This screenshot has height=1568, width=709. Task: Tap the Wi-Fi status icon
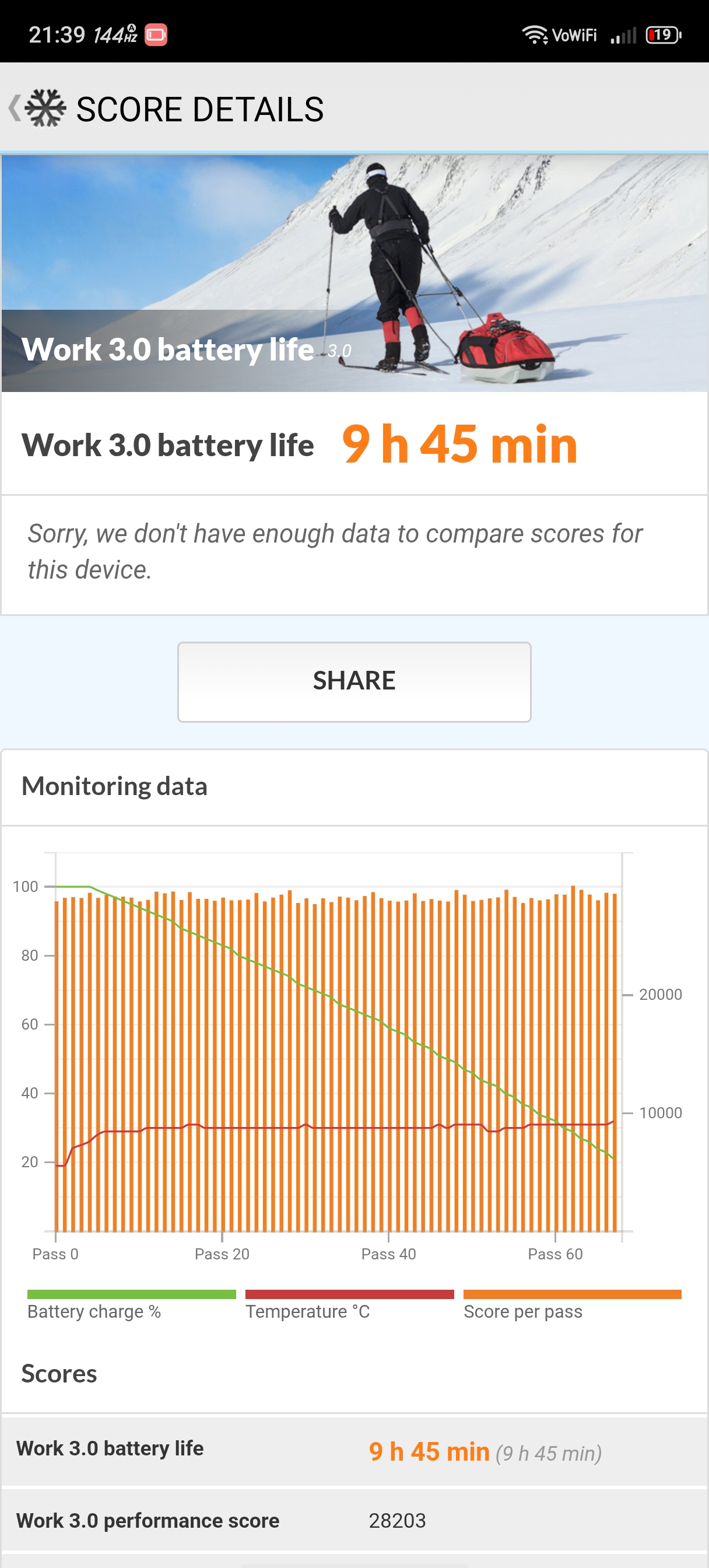(534, 34)
